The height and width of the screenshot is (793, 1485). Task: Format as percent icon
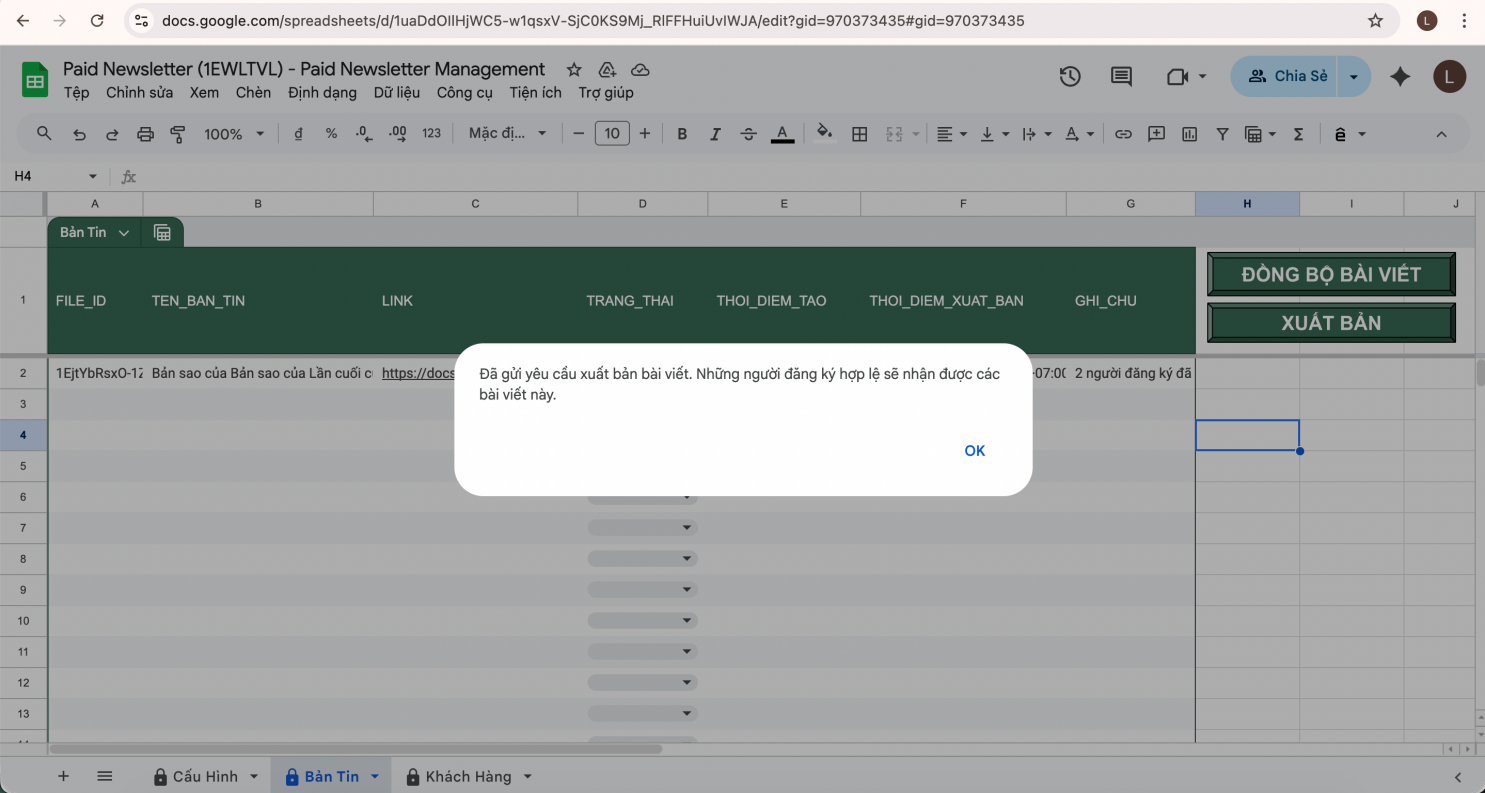tap(331, 133)
